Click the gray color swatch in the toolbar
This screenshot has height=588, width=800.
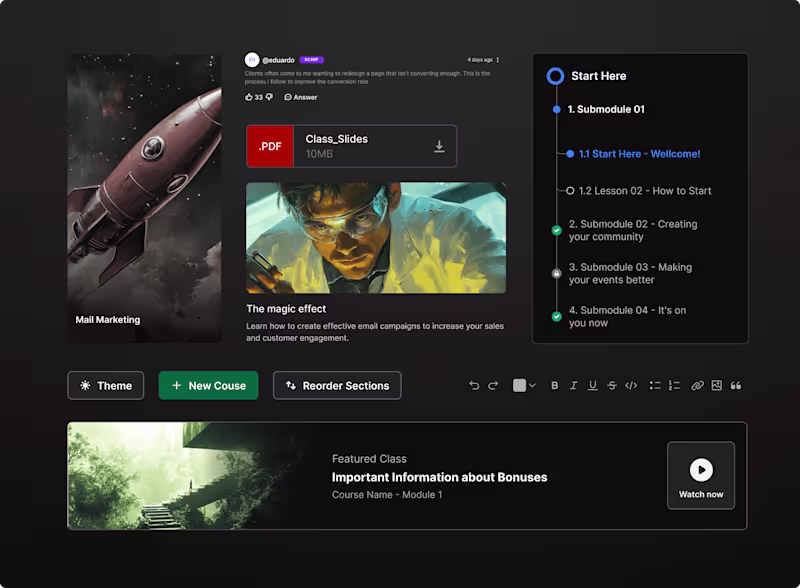(x=519, y=385)
